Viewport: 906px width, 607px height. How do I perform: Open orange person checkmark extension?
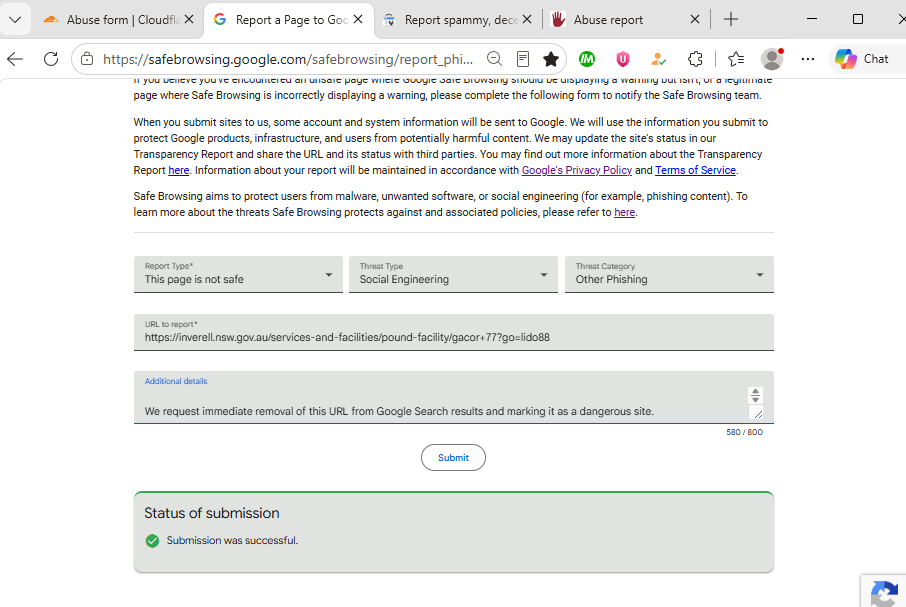[x=659, y=59]
